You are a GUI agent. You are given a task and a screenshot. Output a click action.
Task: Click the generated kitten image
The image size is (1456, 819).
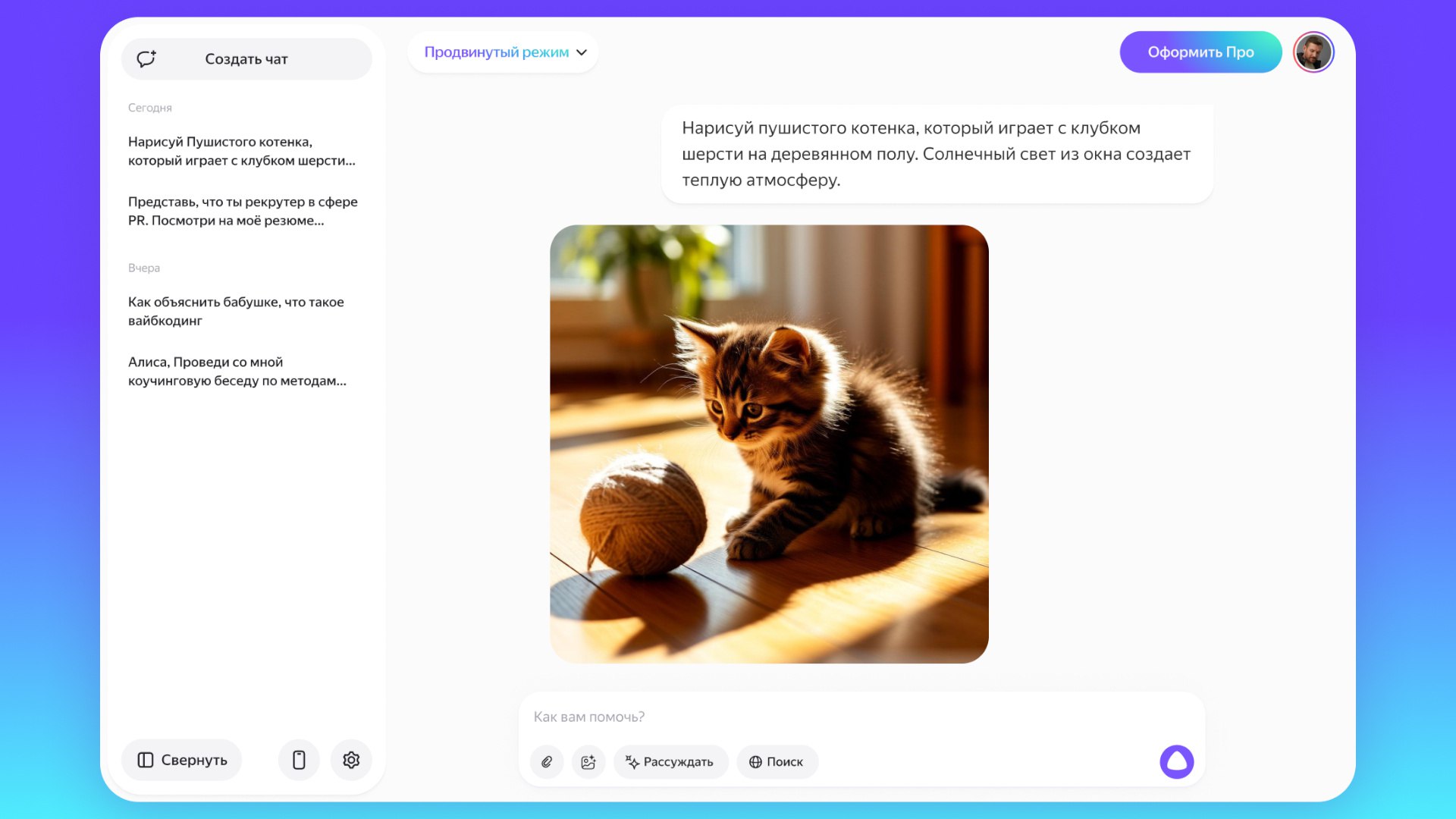pyautogui.click(x=769, y=444)
